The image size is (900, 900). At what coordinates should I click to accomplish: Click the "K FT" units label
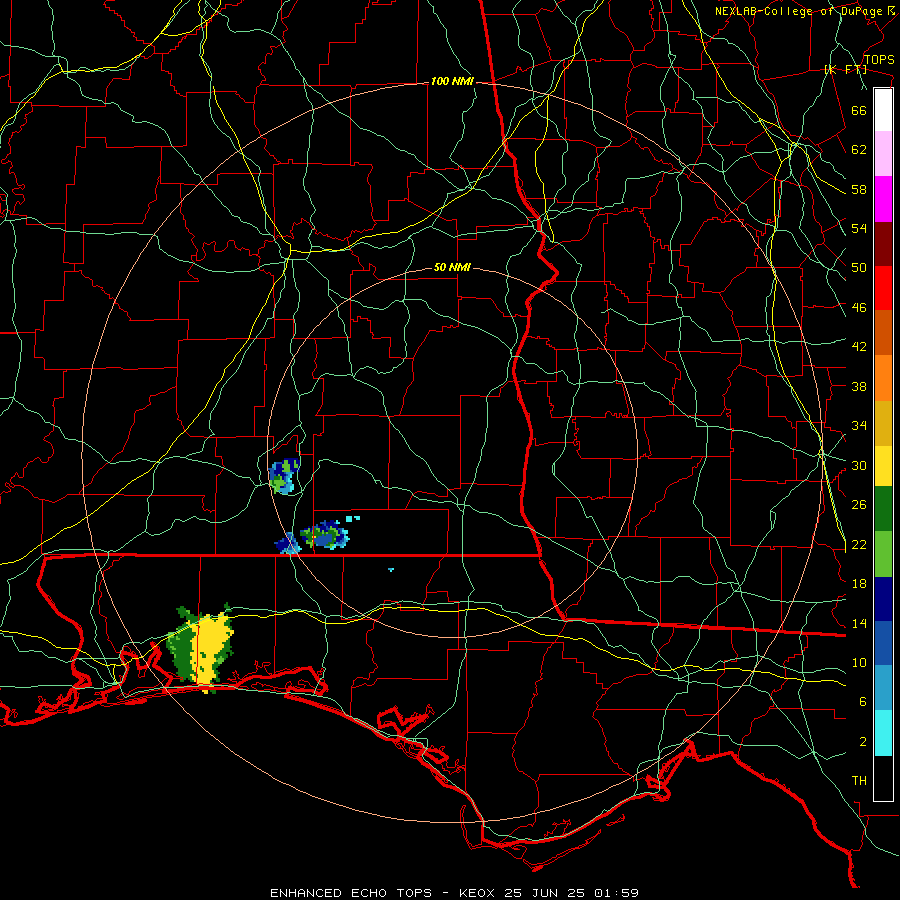(x=845, y=70)
